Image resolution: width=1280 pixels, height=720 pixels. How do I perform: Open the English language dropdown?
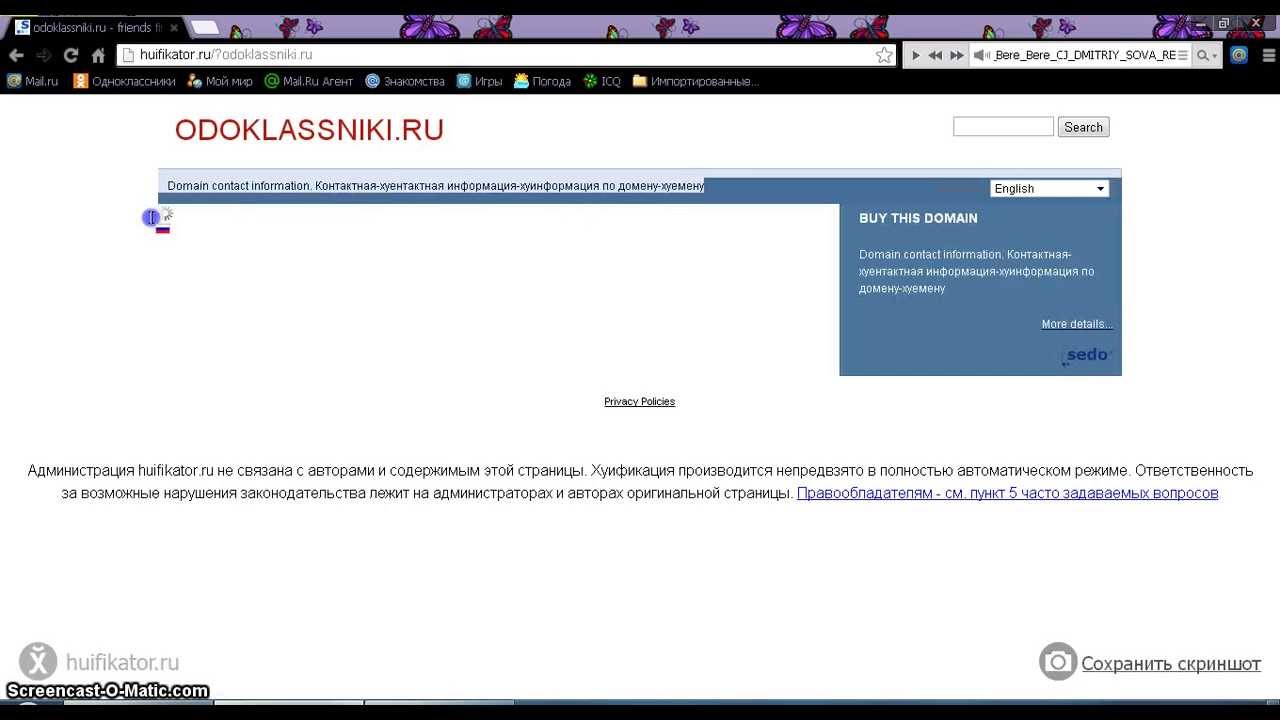coord(1049,188)
